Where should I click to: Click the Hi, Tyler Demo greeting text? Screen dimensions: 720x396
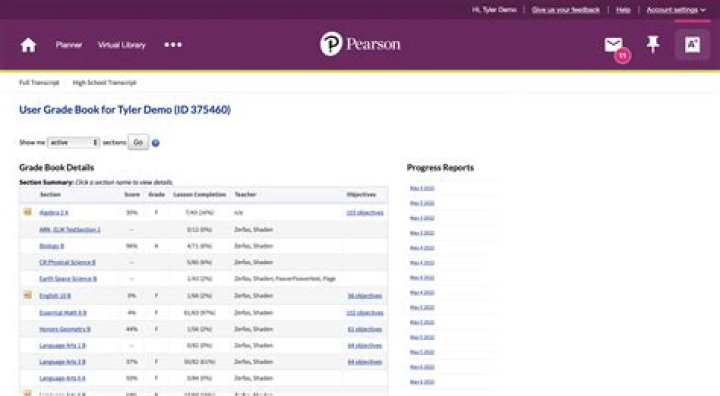coord(494,10)
